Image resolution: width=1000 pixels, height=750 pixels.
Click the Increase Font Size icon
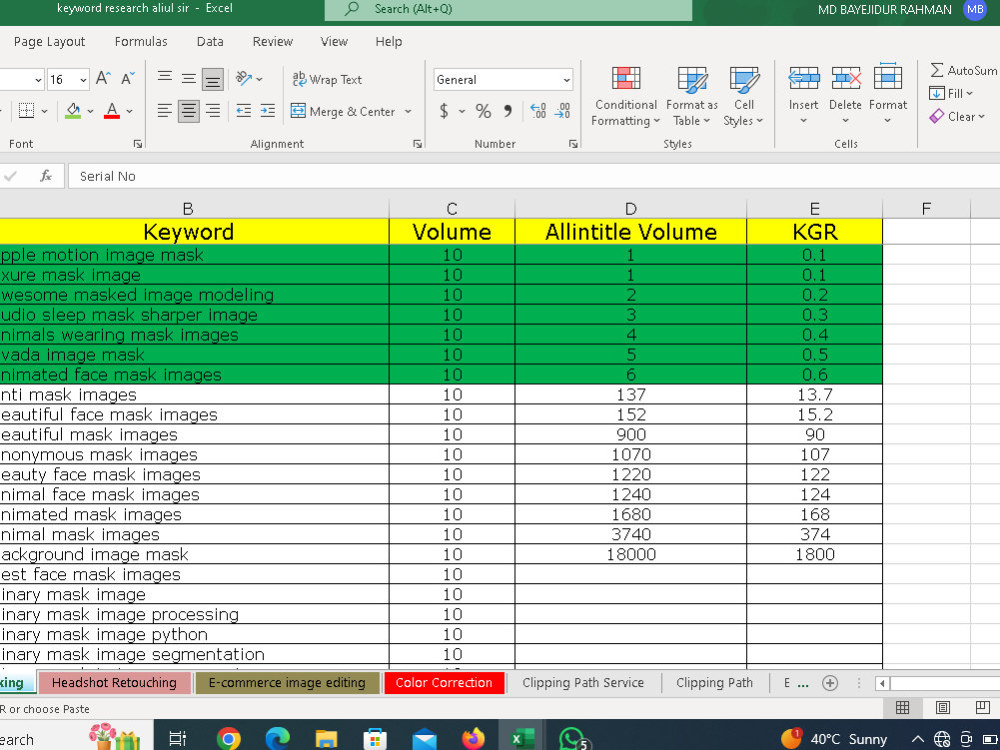[x=103, y=78]
